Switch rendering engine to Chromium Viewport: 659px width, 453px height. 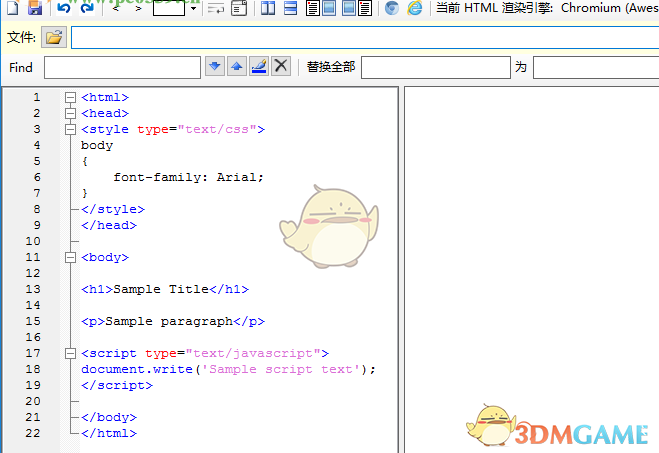point(392,8)
